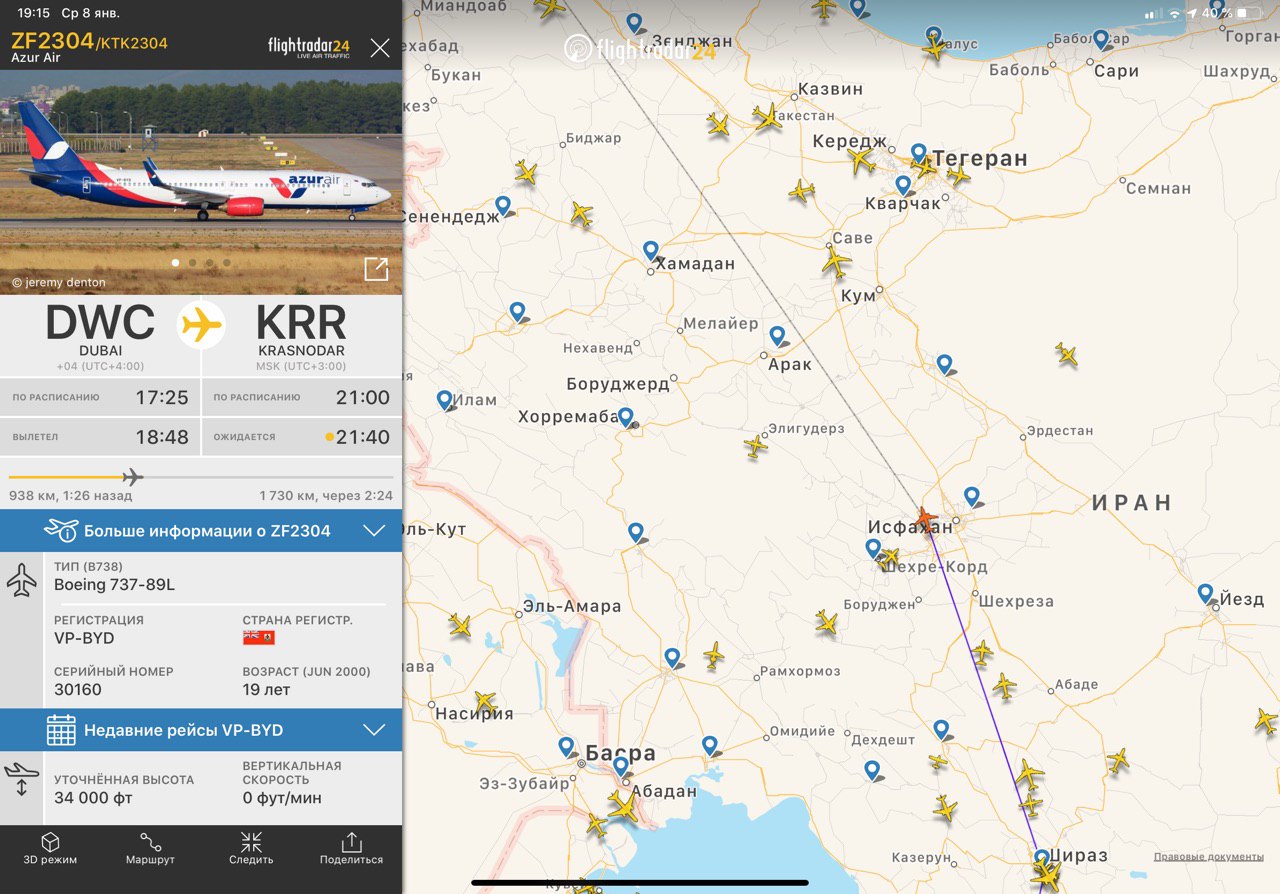Select the plane east of Кум
Screen dimensions: 1280x894
point(1066,354)
